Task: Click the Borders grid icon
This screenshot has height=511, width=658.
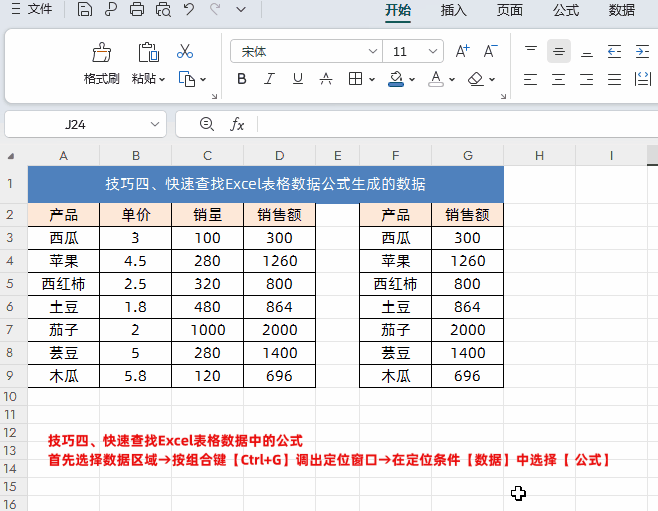Action: (x=355, y=79)
